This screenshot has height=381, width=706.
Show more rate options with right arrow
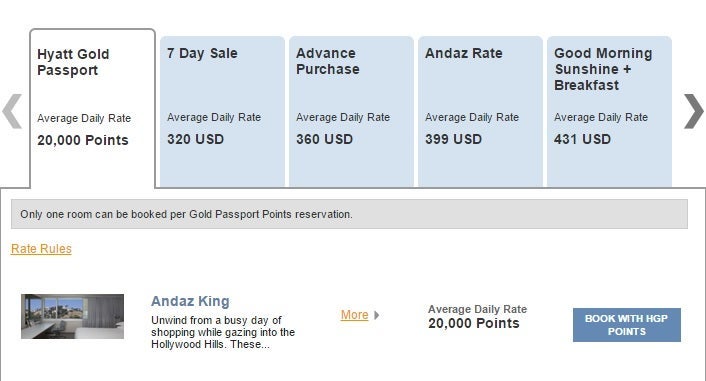coord(693,111)
